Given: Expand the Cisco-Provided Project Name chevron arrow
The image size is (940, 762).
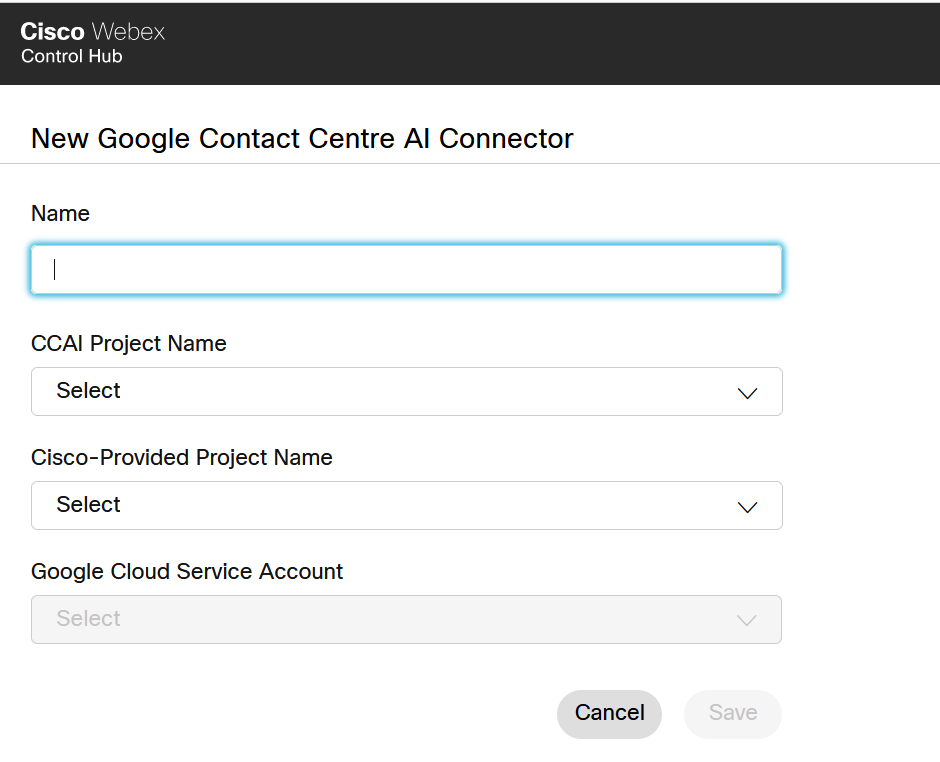Looking at the screenshot, I should 747,507.
